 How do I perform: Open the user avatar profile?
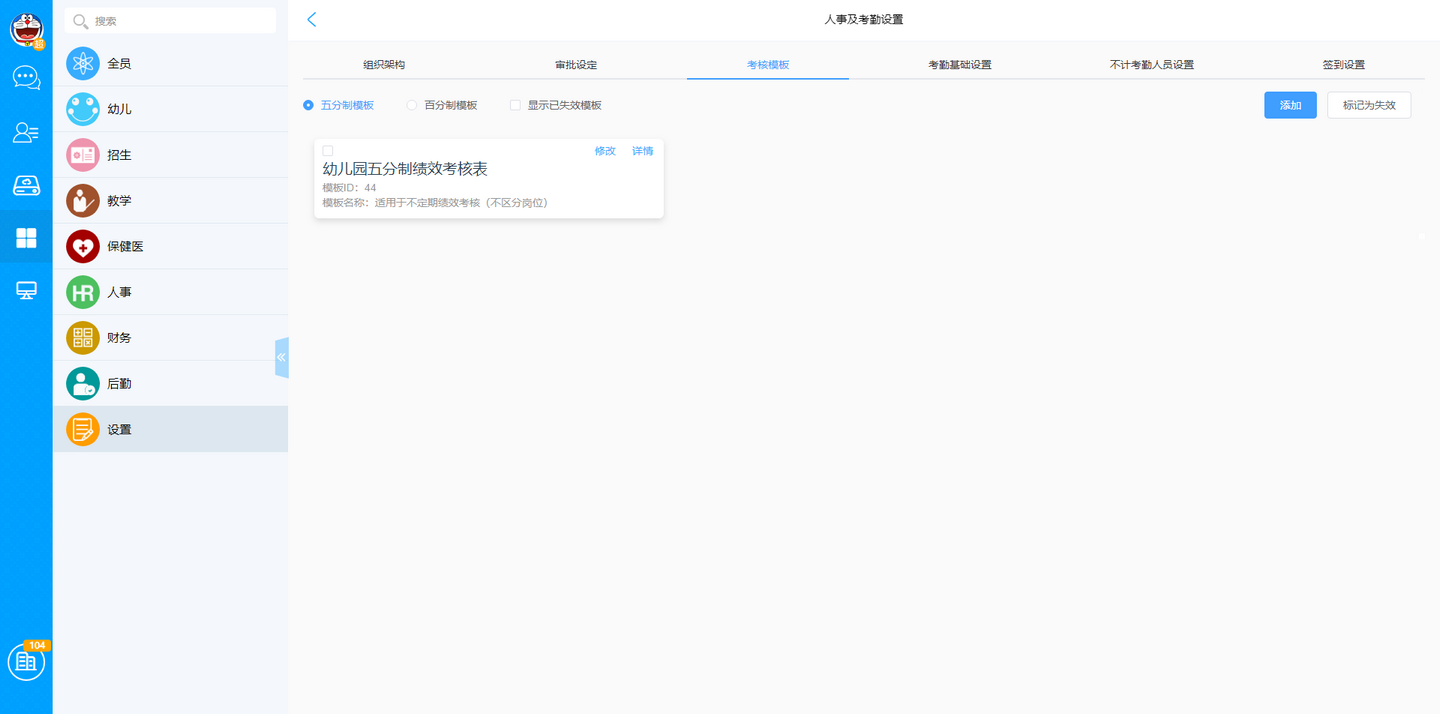point(27,30)
